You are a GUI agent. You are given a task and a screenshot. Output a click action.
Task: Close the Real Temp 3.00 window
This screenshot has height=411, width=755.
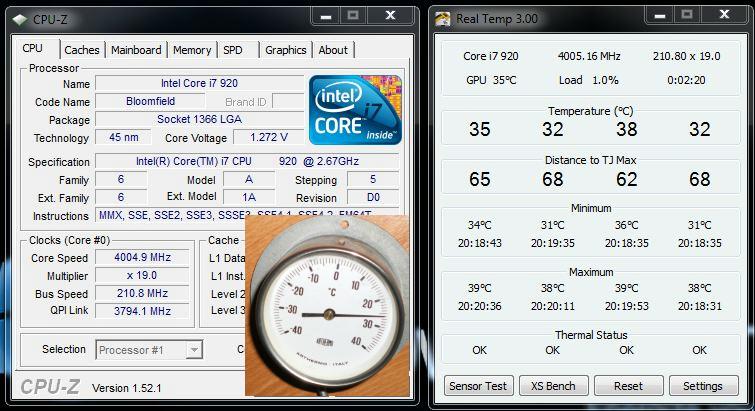[x=724, y=15]
